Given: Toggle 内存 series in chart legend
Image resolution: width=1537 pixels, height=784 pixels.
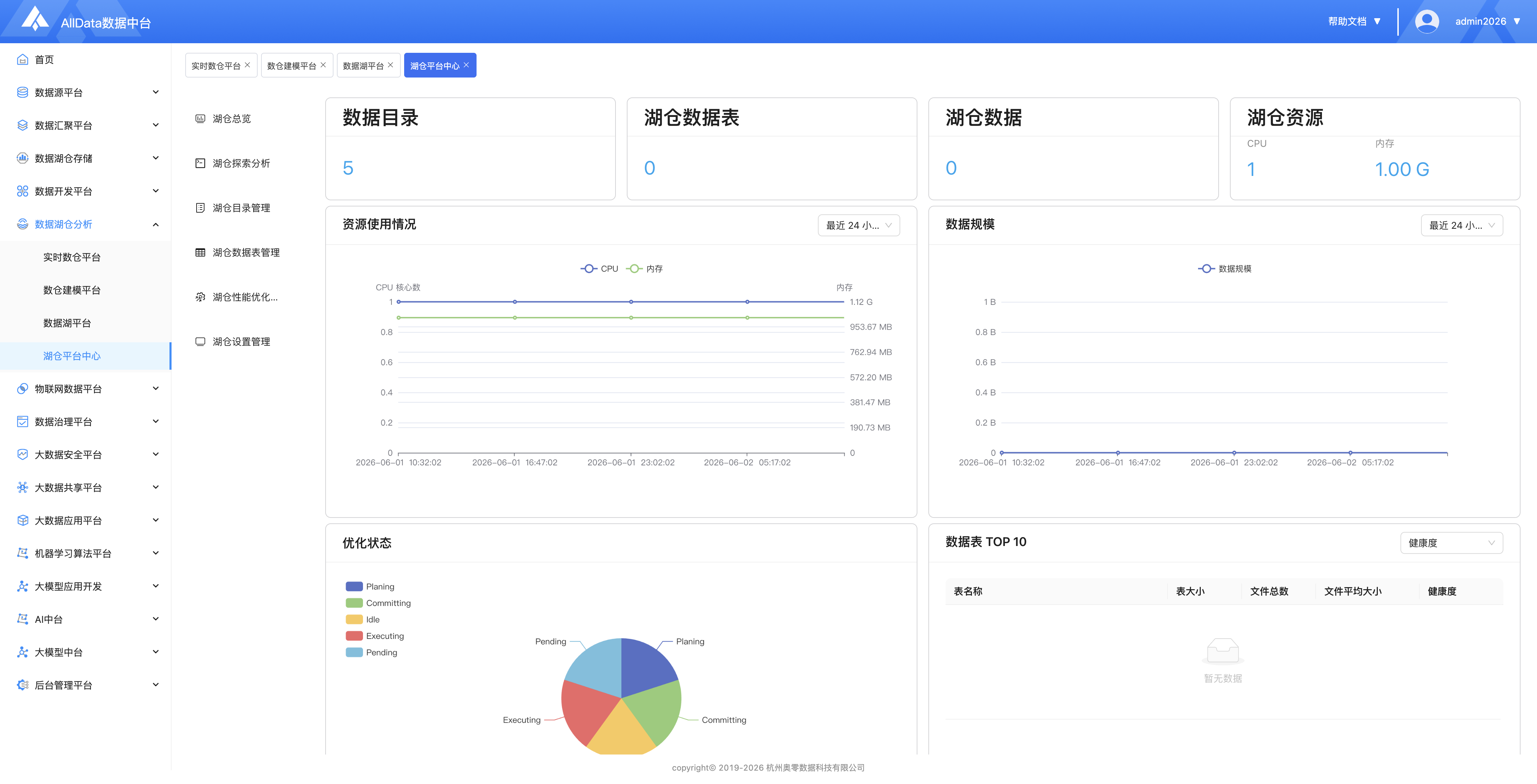Looking at the screenshot, I should [x=644, y=269].
